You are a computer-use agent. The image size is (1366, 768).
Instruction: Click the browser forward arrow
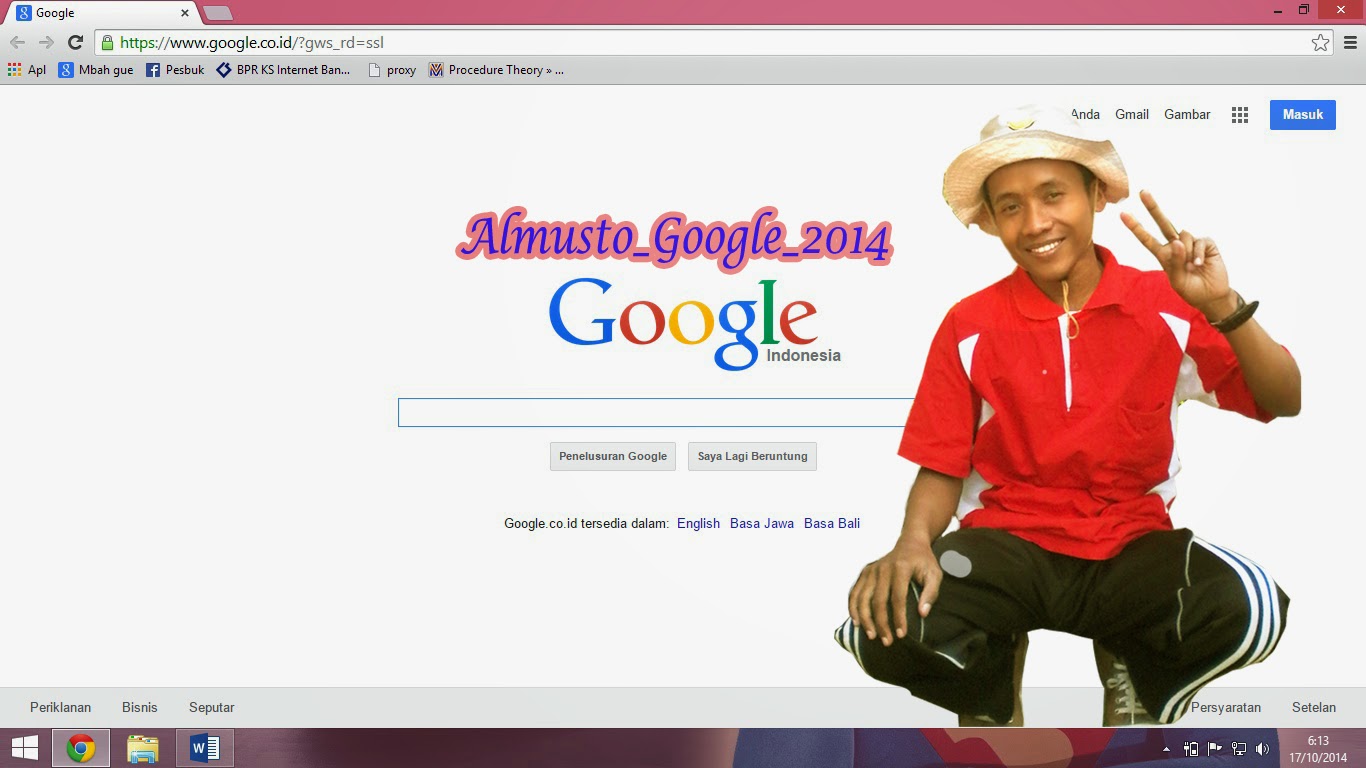click(x=46, y=42)
